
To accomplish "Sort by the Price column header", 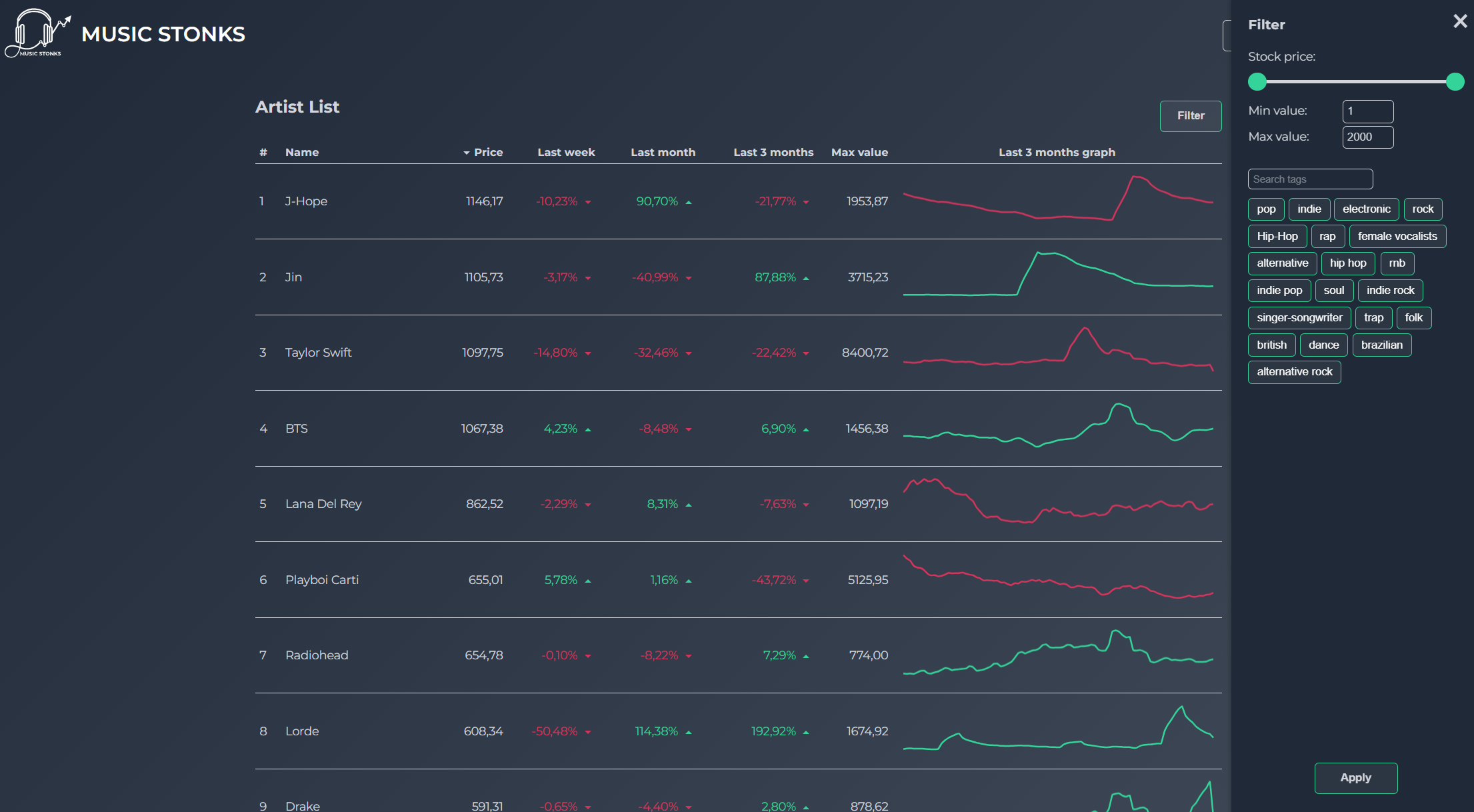I will point(488,153).
